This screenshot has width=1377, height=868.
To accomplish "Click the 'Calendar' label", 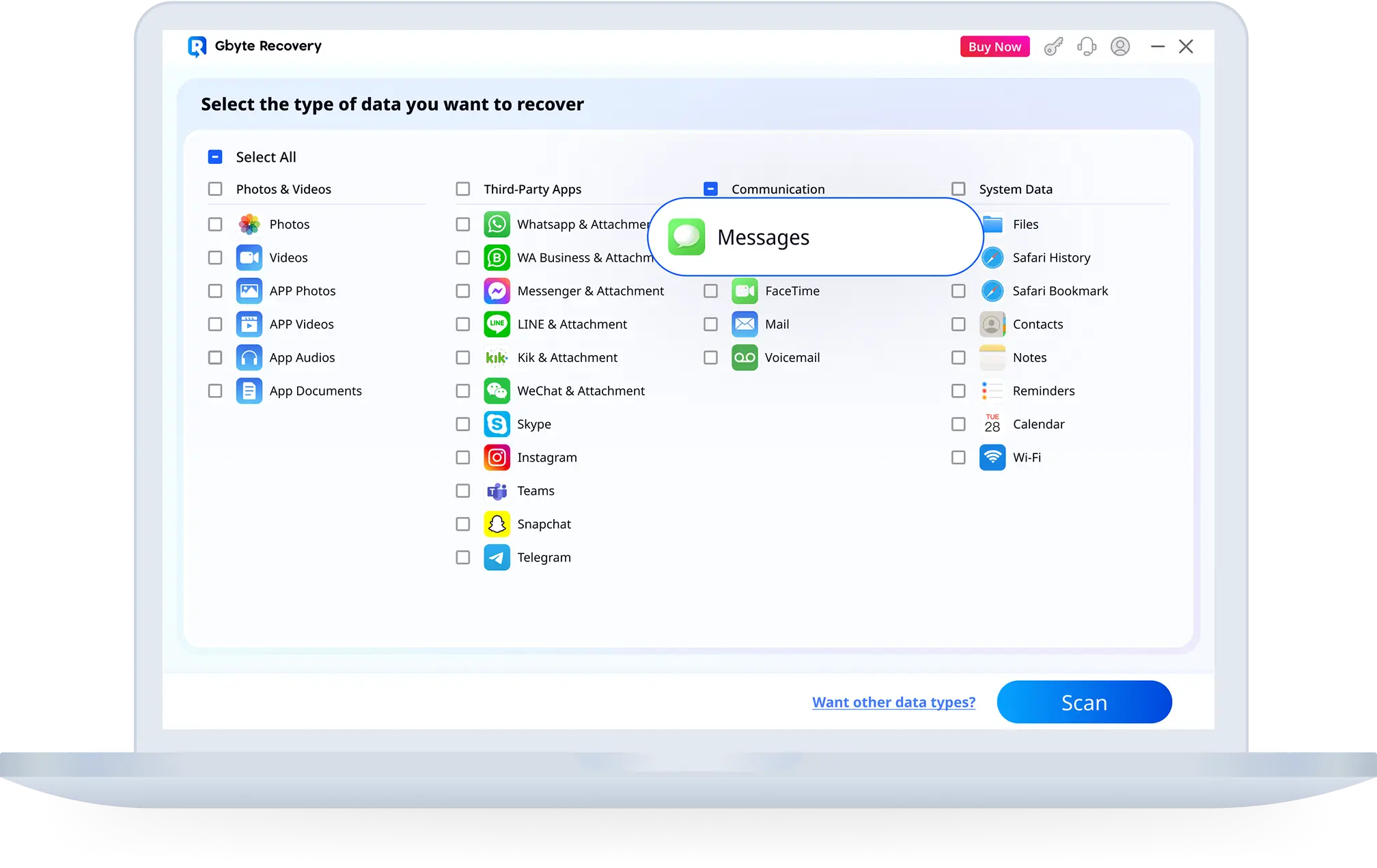I will coord(1038,424).
